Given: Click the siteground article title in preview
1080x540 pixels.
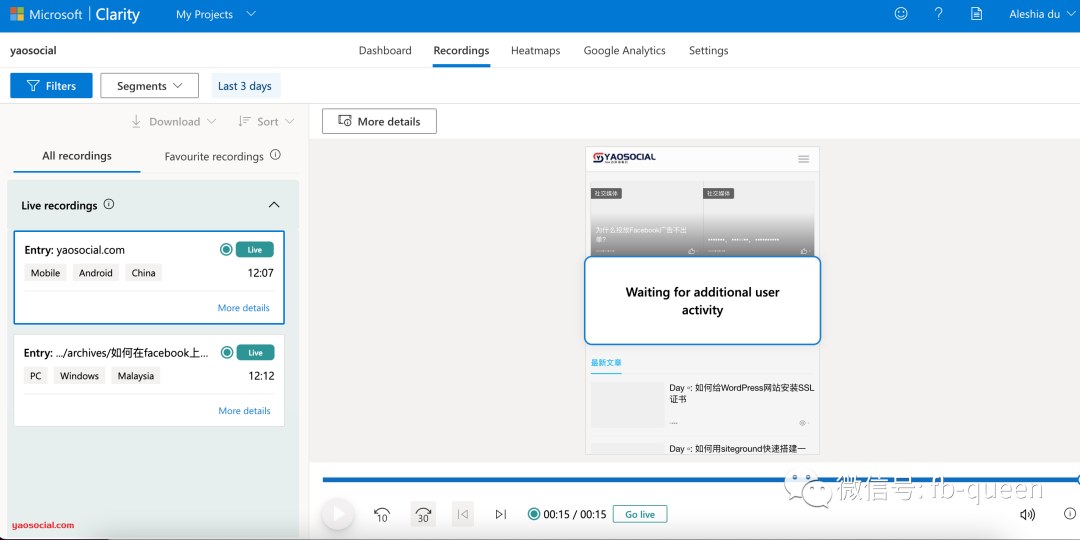Looking at the screenshot, I should [x=736, y=448].
